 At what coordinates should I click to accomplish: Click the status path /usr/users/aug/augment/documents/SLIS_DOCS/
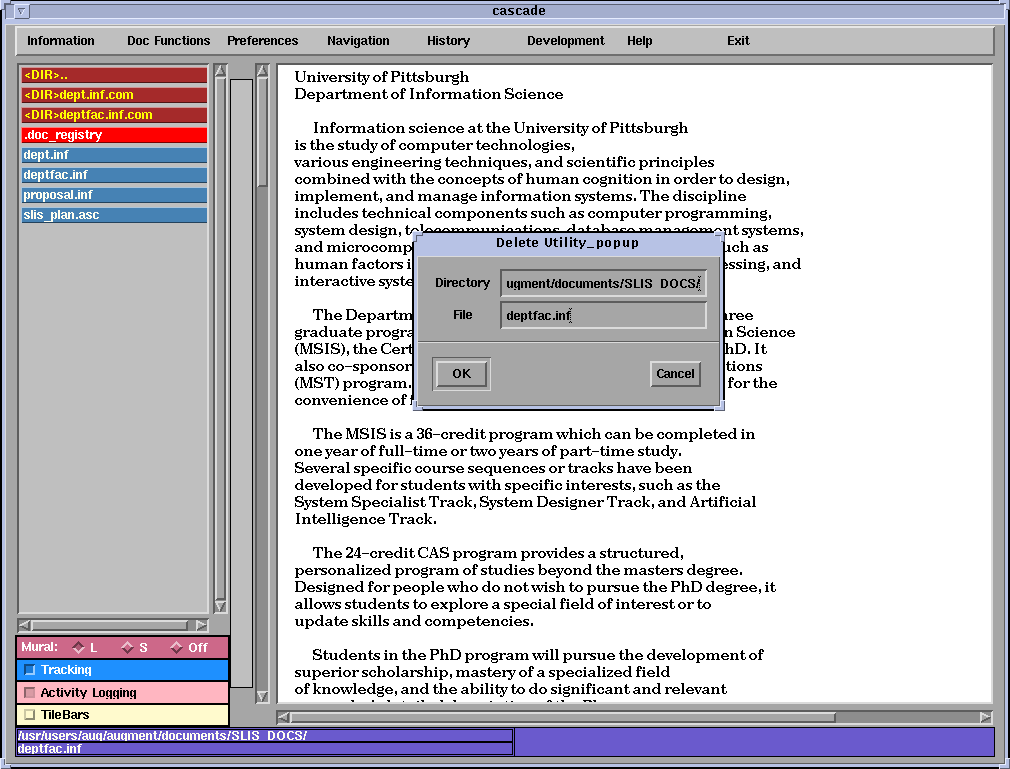pyautogui.click(x=162, y=736)
